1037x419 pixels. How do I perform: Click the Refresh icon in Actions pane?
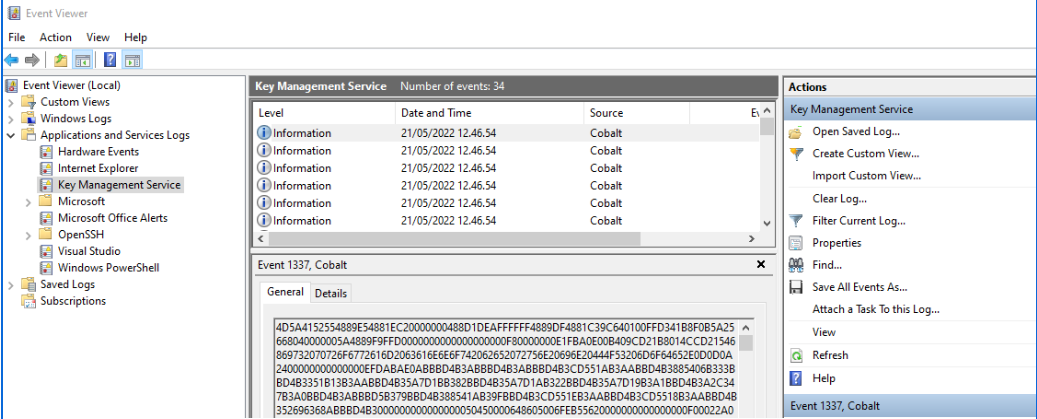click(796, 355)
